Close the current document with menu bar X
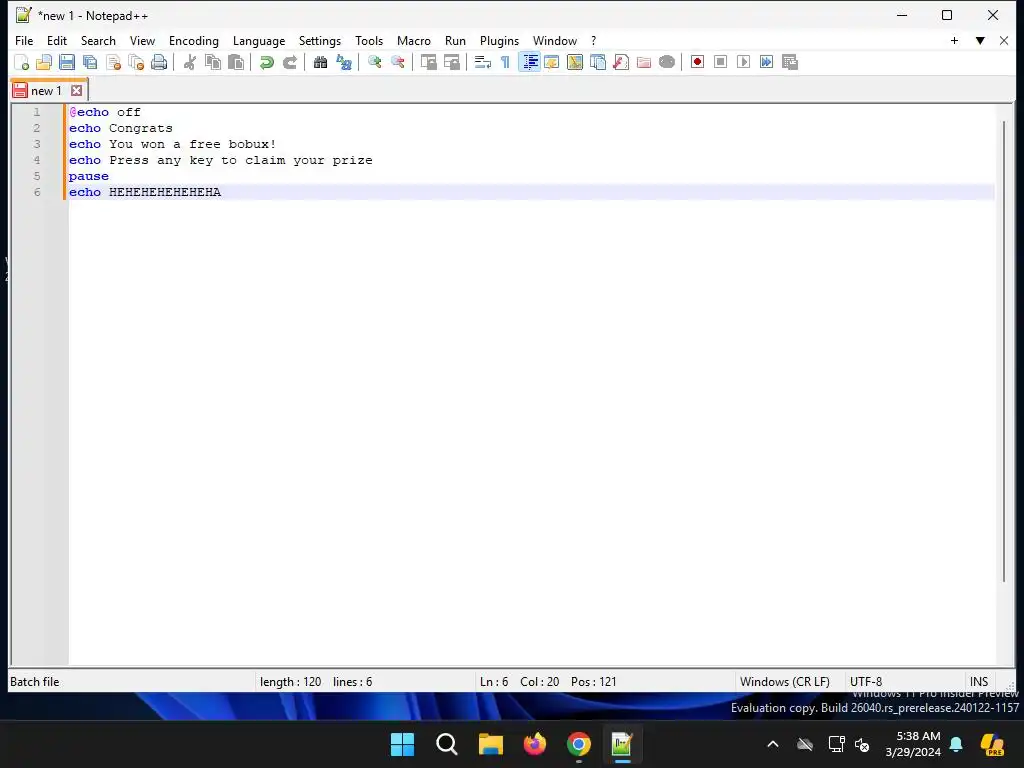This screenshot has width=1024, height=768. [1004, 40]
